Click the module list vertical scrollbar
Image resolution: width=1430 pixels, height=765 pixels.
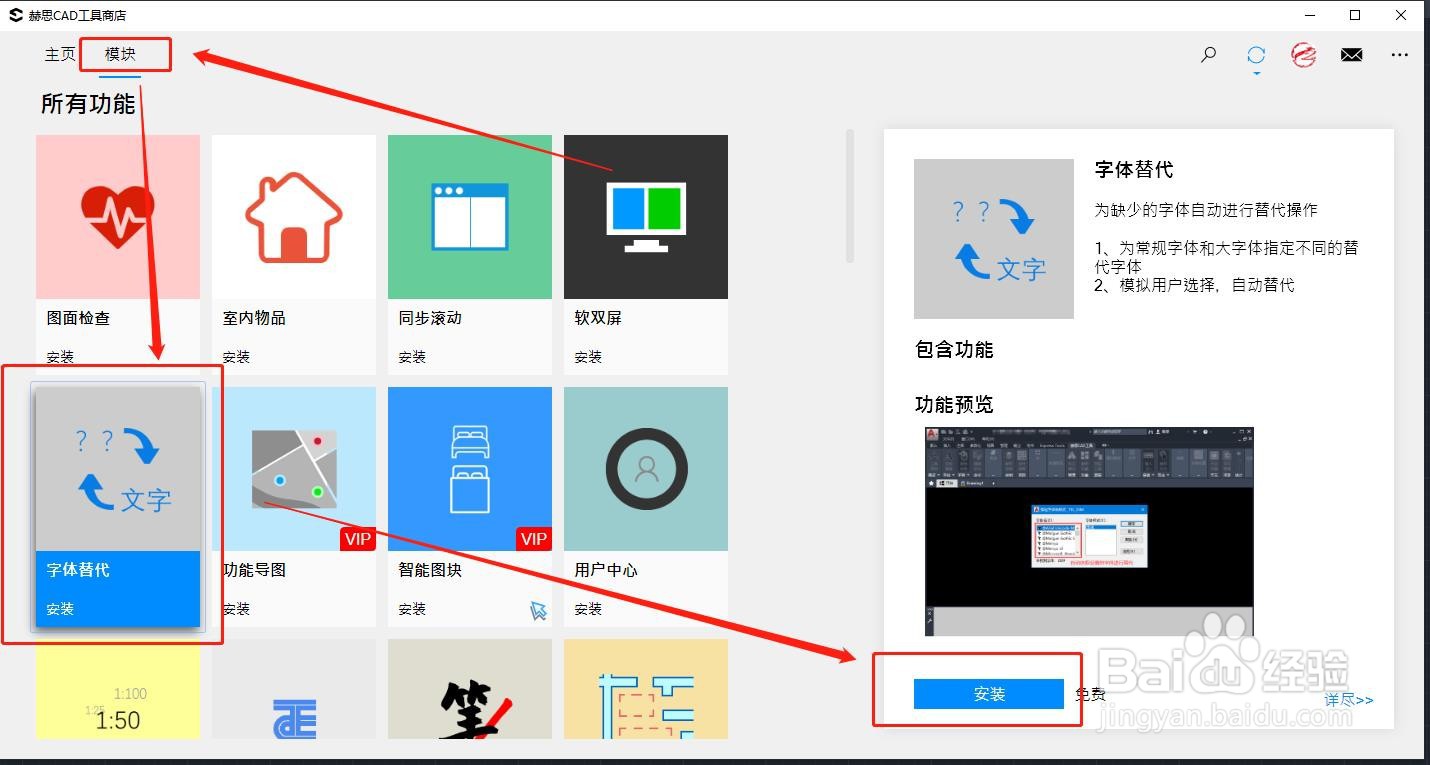850,196
